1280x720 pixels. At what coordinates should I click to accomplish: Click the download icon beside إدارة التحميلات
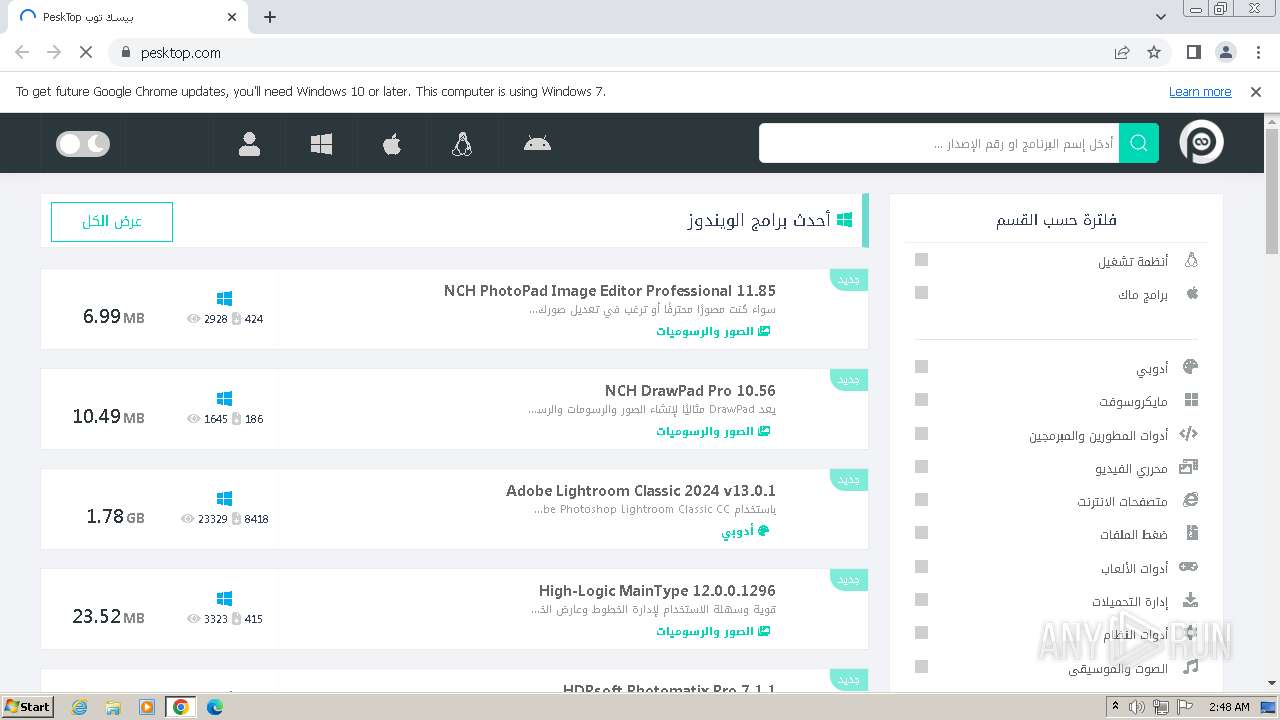1190,600
